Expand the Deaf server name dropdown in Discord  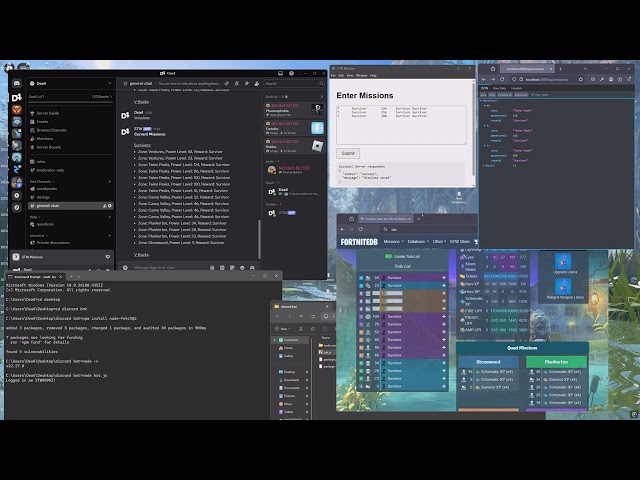109,83
